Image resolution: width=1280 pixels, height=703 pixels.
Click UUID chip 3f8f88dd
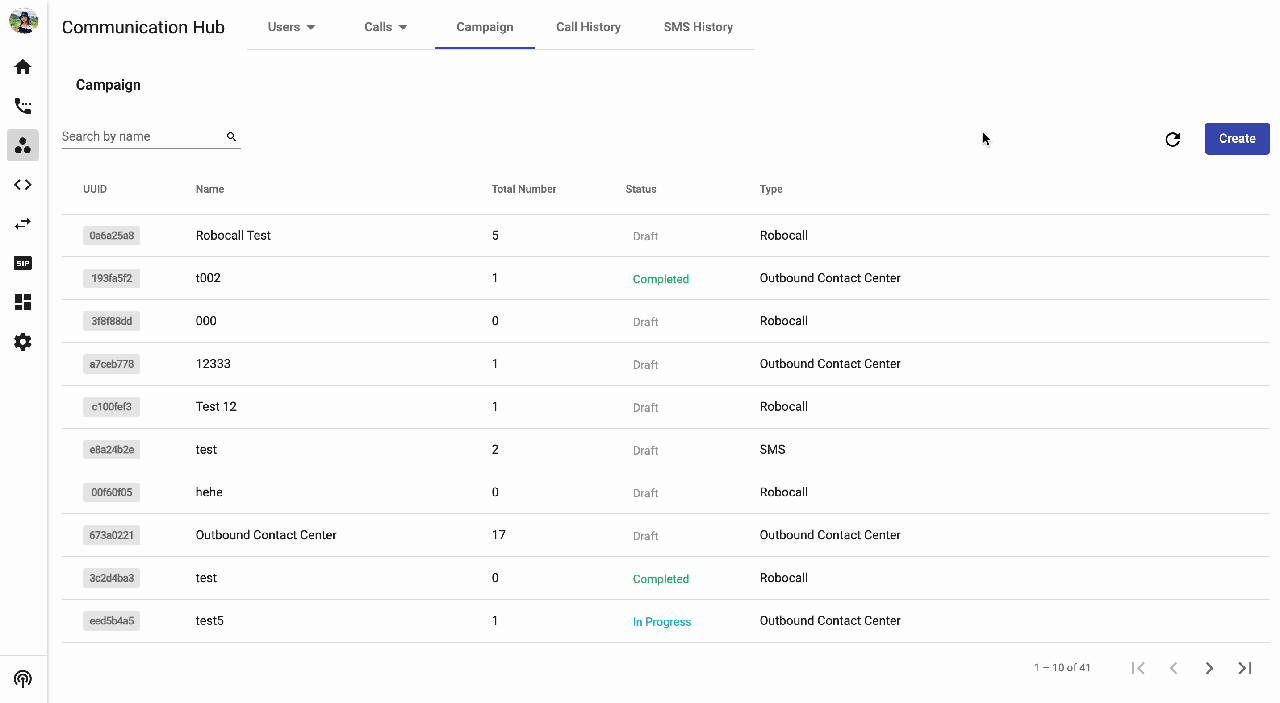point(111,321)
